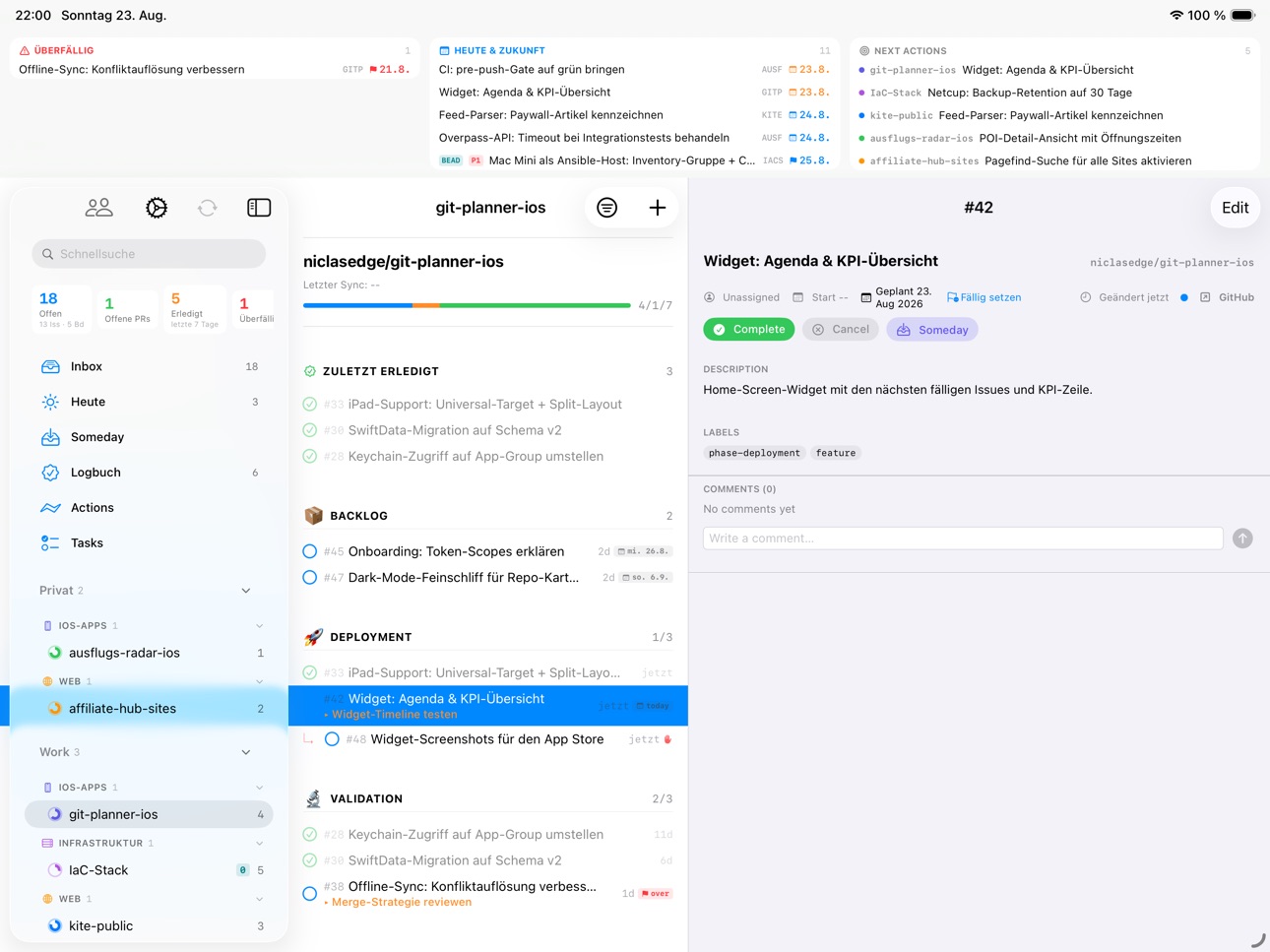Click the Unassigned person icon
Image resolution: width=1270 pixels, height=952 pixels.
pos(710,297)
